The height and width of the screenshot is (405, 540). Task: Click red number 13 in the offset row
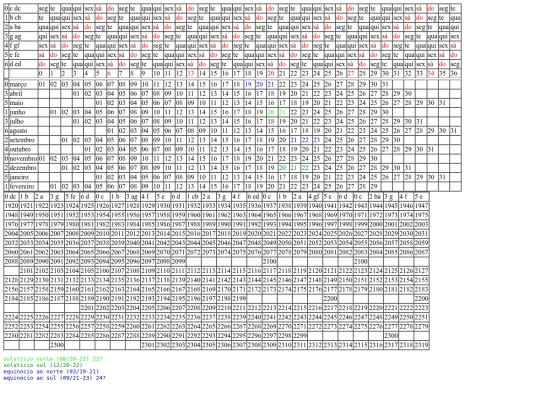tap(191, 73)
